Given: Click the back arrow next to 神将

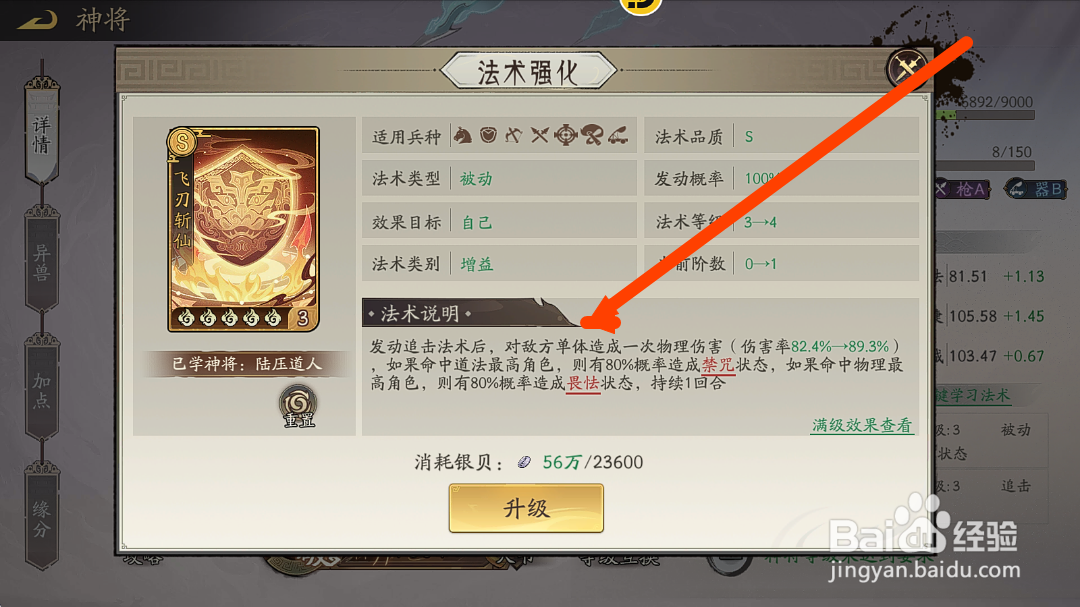Looking at the screenshot, I should point(38,20).
